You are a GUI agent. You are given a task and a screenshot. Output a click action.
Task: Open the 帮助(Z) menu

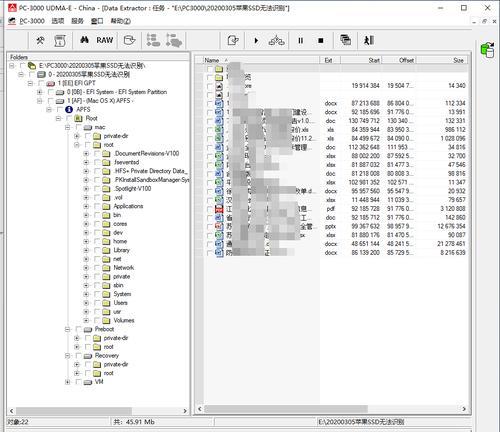point(120,21)
